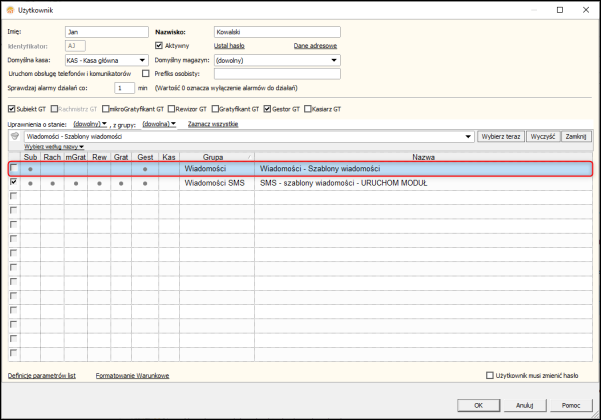Close the Użytkownik window

(586, 10)
